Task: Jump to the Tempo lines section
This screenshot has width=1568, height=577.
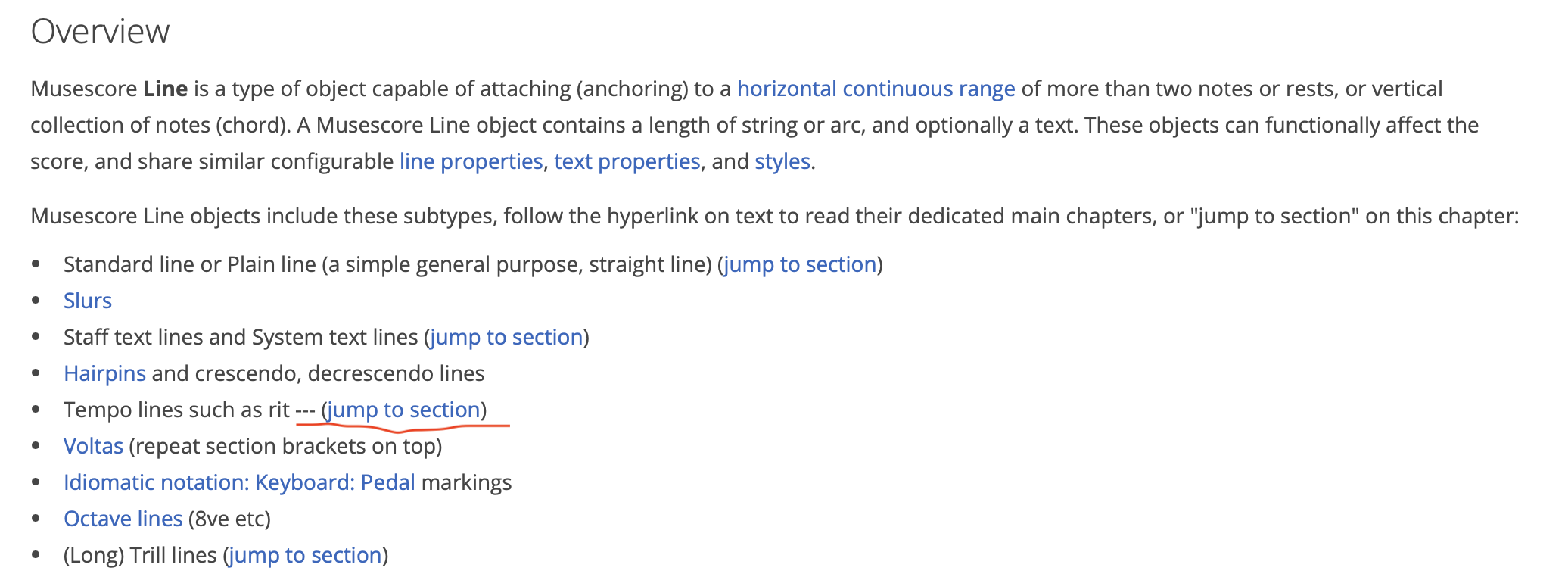Action: pos(404,410)
